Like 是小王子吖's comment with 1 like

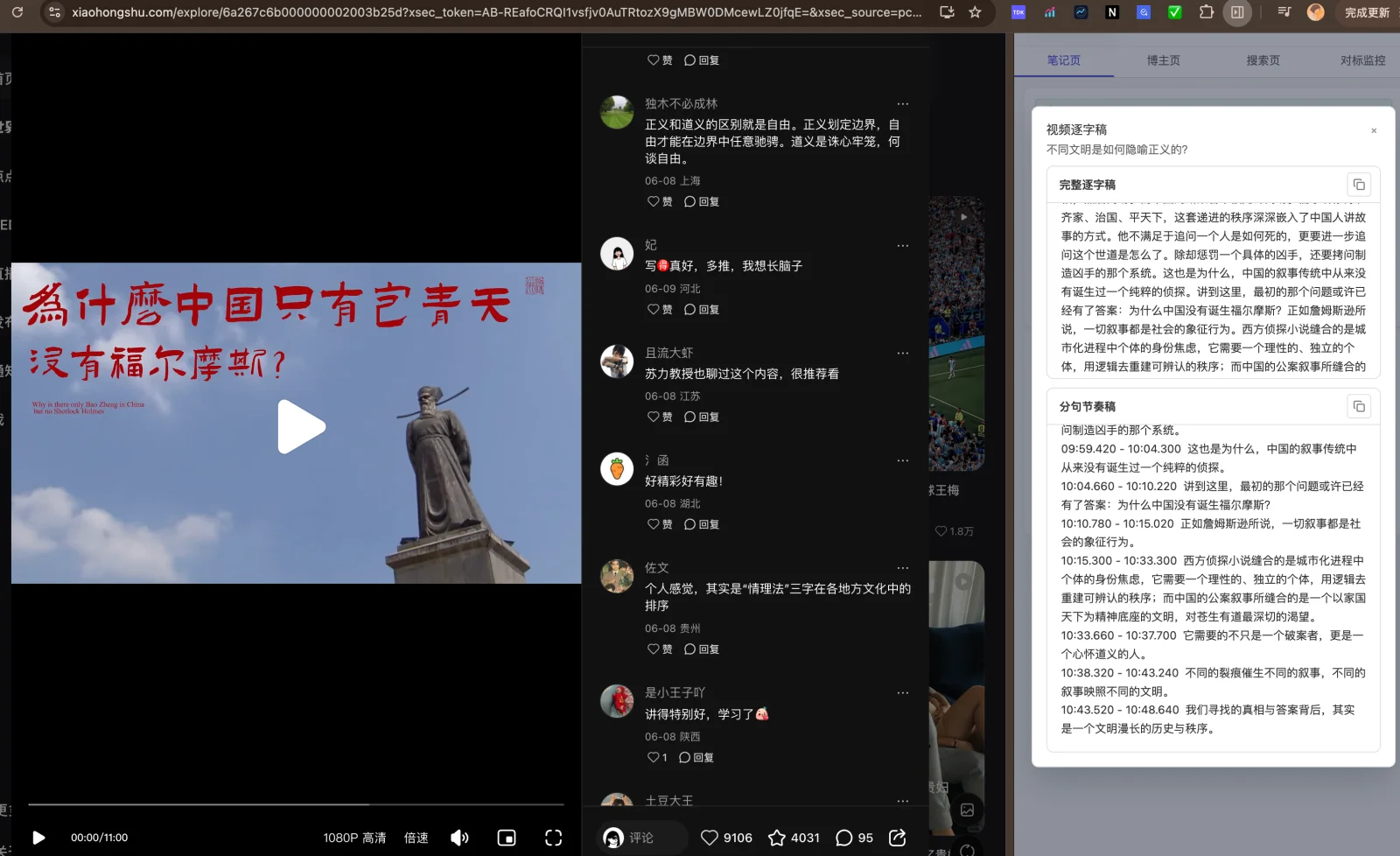[x=657, y=757]
